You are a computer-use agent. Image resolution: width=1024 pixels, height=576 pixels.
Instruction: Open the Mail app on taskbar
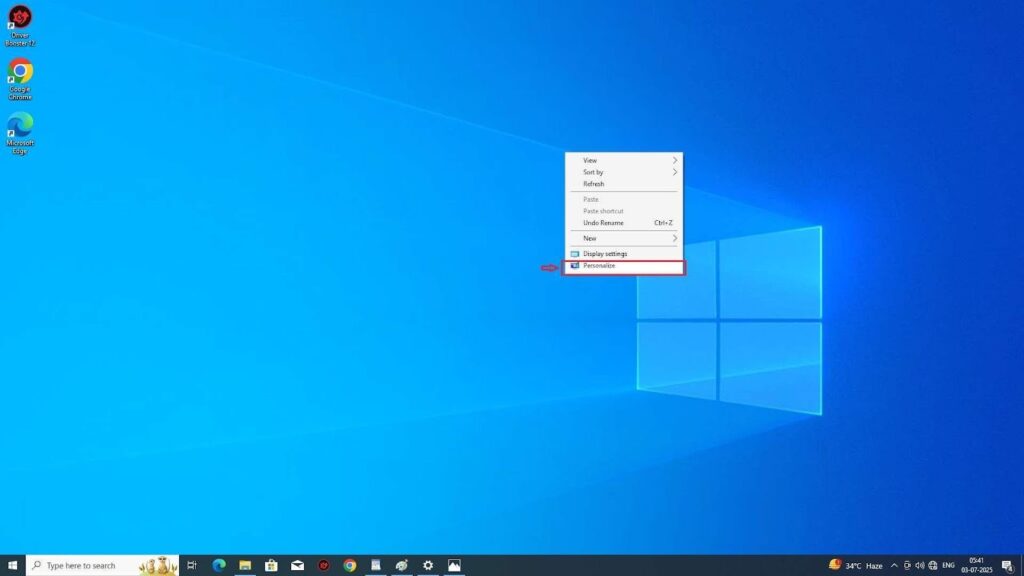(297, 565)
